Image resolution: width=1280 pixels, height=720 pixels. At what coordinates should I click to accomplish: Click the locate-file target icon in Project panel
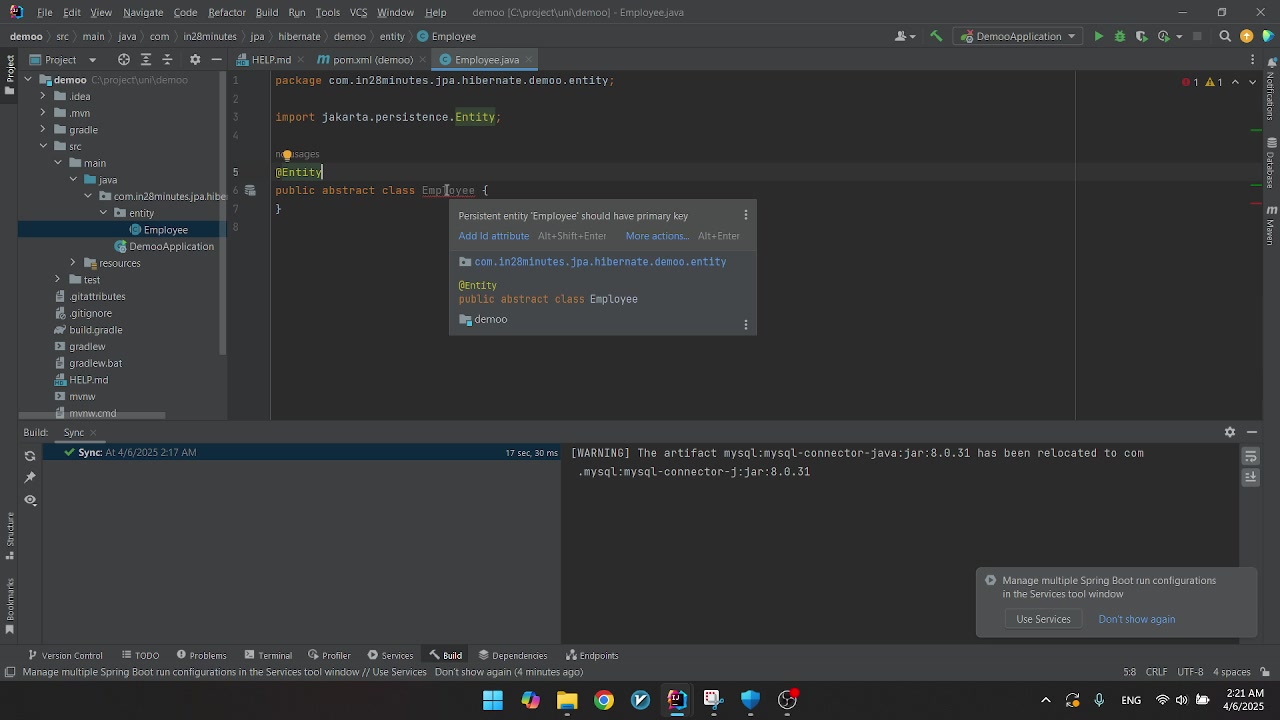click(x=124, y=60)
